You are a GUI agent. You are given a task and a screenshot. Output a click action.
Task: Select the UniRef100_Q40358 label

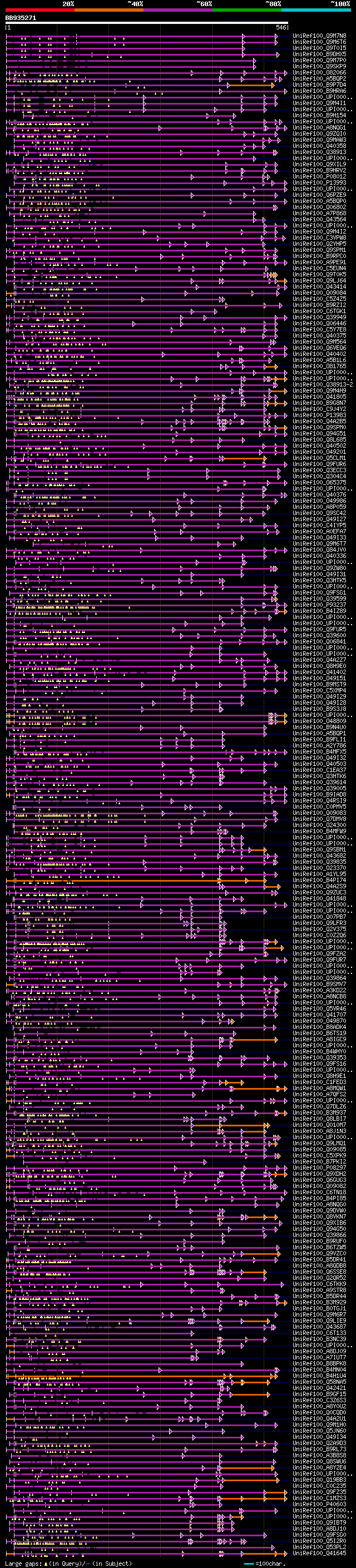point(319,146)
